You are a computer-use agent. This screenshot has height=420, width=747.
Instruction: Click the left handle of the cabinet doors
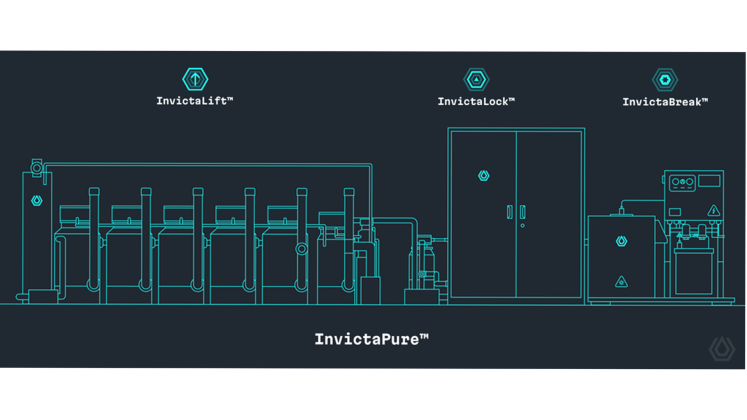coord(509,212)
